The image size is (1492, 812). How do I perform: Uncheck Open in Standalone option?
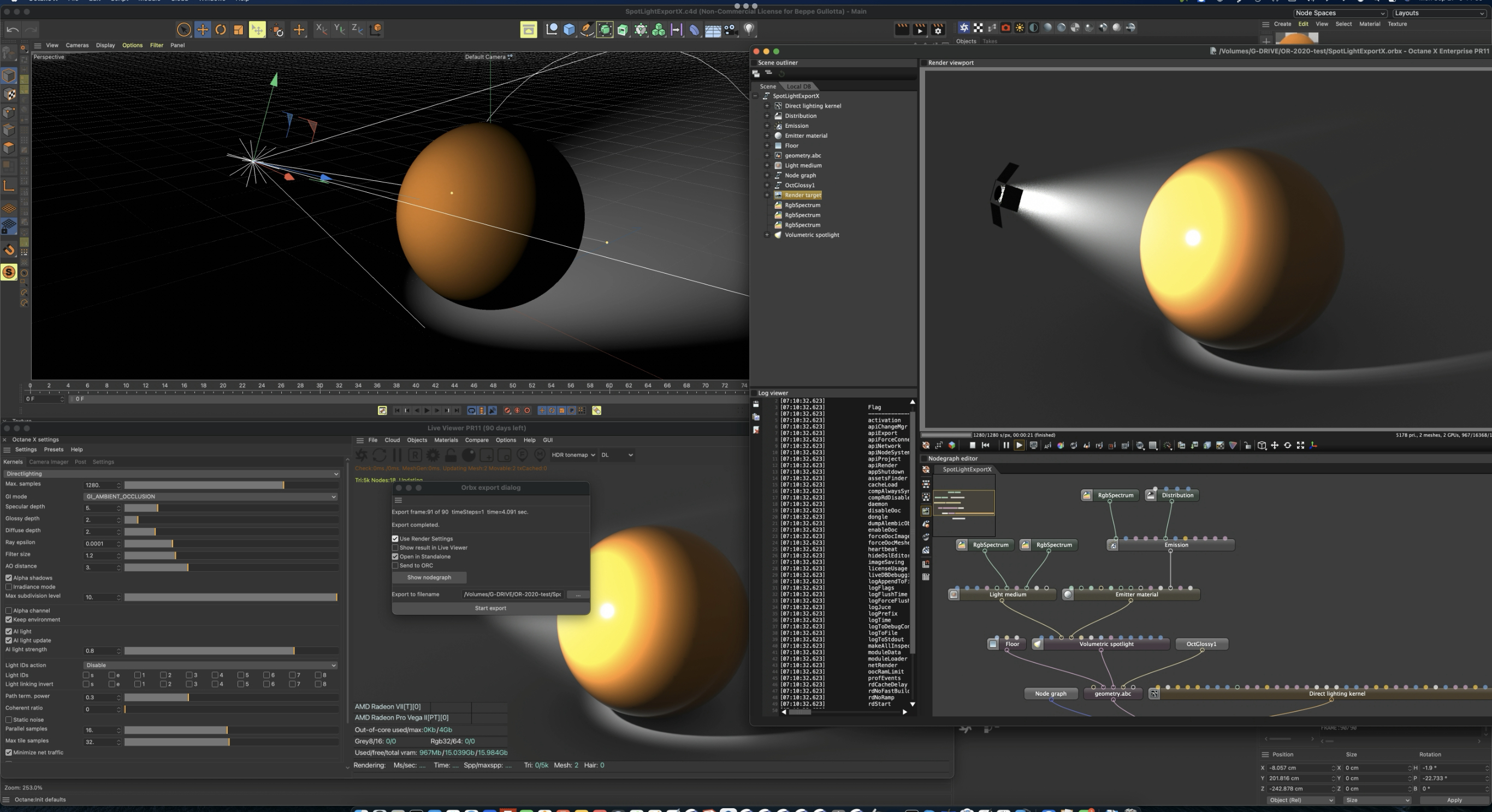395,556
